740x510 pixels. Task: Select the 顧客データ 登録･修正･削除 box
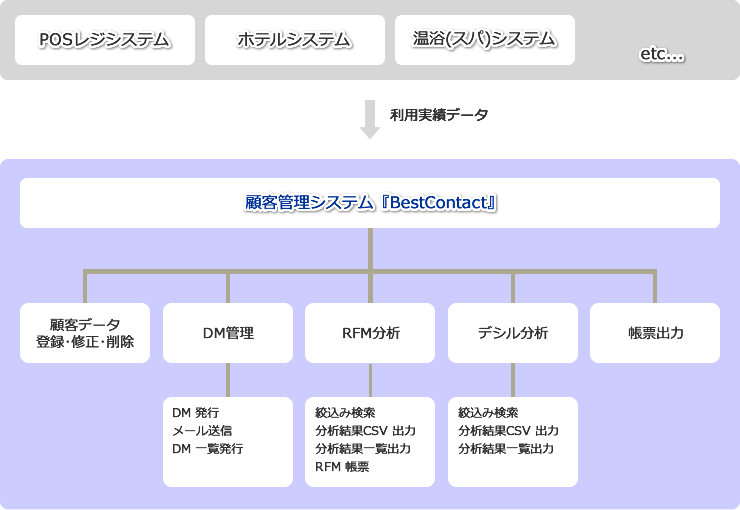(85, 333)
